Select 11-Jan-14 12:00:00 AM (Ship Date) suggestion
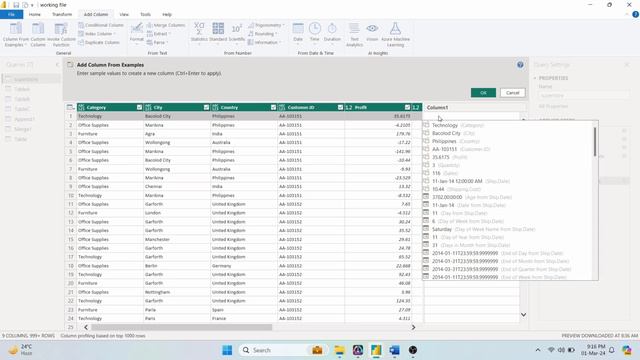Viewport: 640px width, 360px height. 508,181
